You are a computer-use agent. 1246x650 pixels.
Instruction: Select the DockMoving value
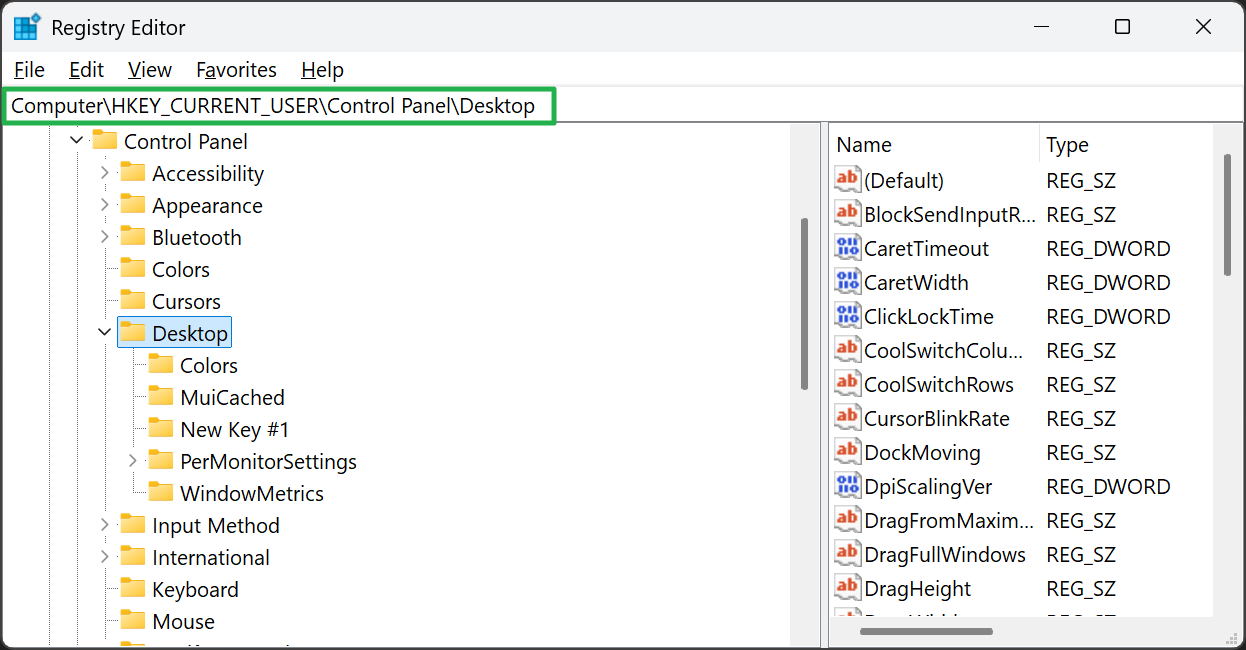(922, 452)
